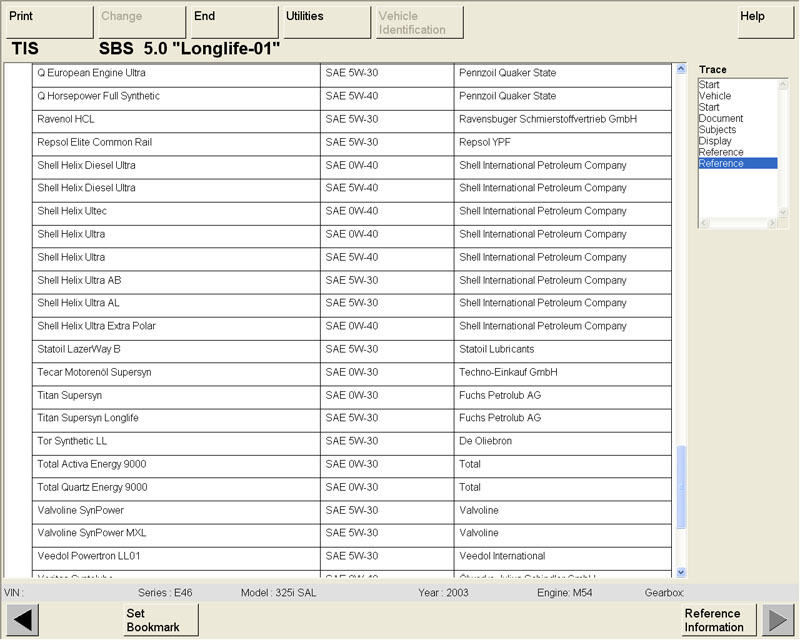This screenshot has width=800, height=640.
Task: Select the highlighted Reference trace entry
Action: pos(738,163)
